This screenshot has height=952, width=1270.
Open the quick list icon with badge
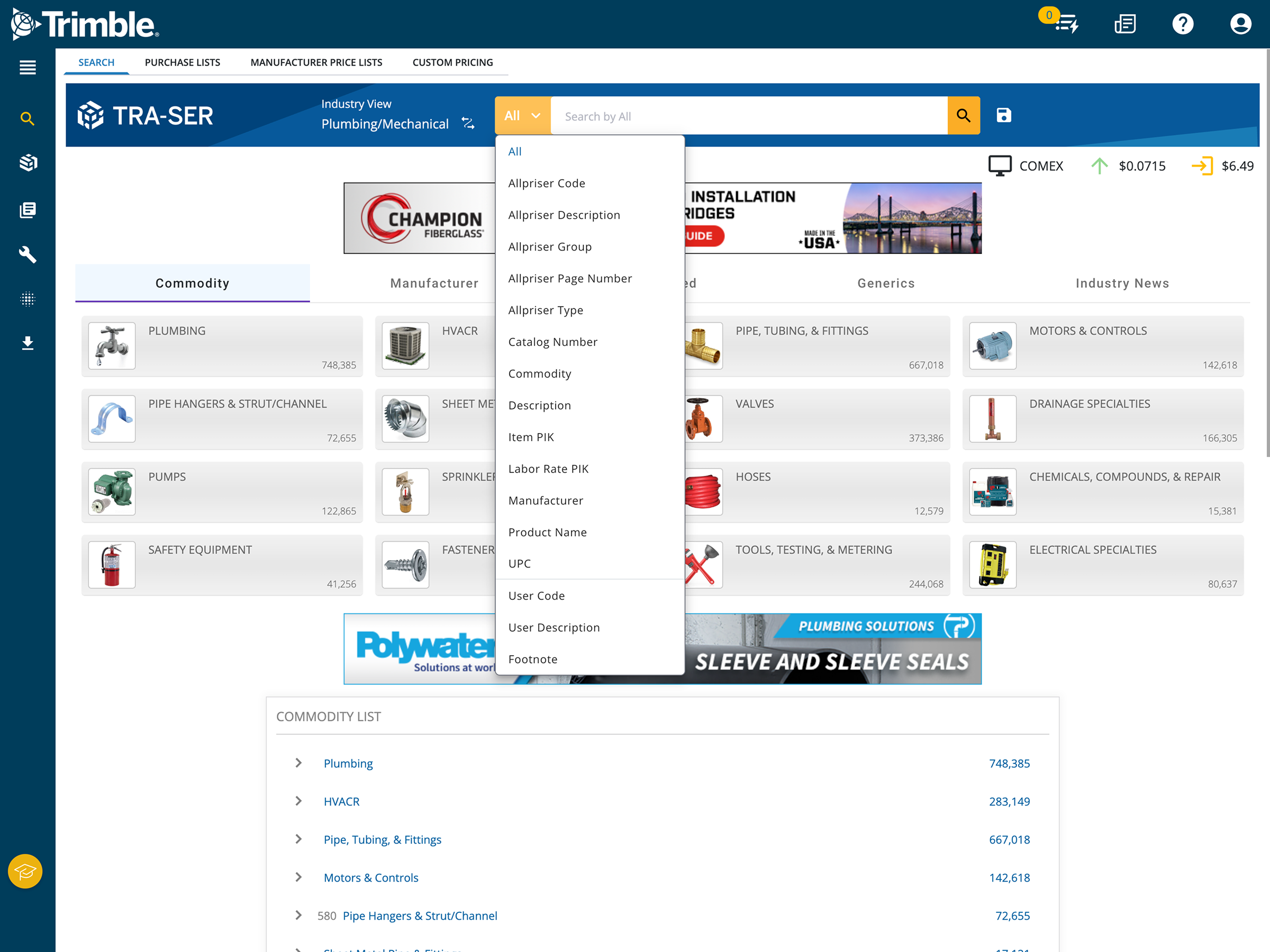[x=1066, y=24]
